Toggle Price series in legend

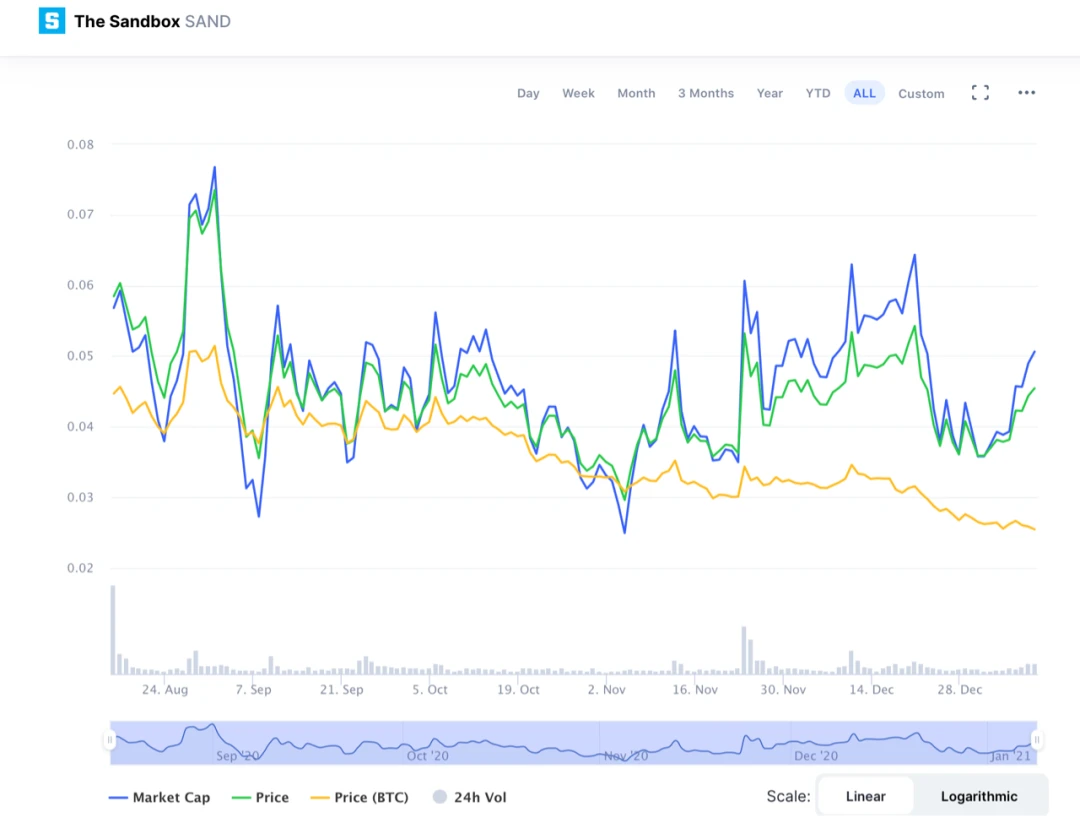tap(260, 797)
